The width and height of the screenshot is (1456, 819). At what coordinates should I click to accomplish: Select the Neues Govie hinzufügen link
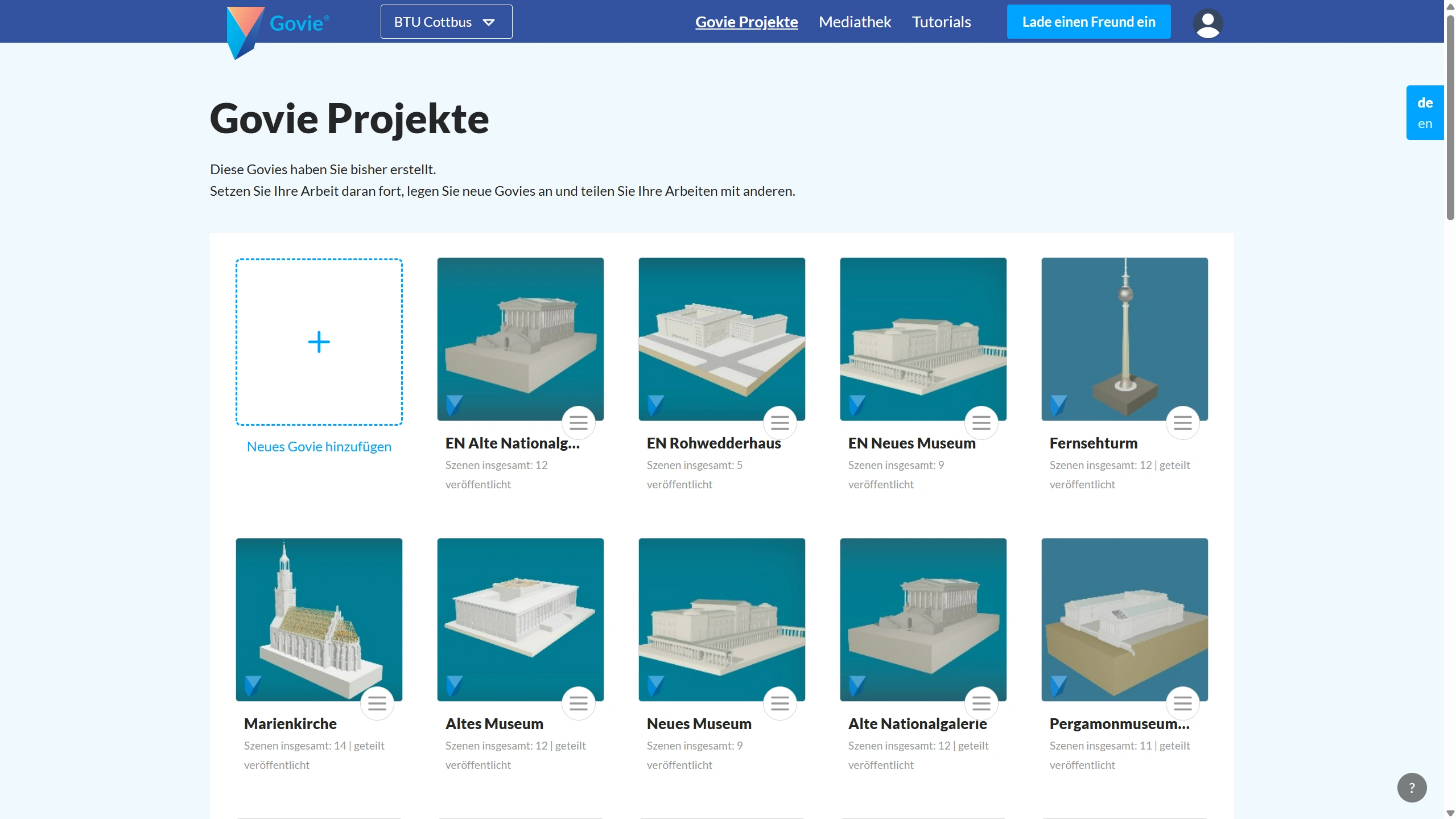[319, 446]
